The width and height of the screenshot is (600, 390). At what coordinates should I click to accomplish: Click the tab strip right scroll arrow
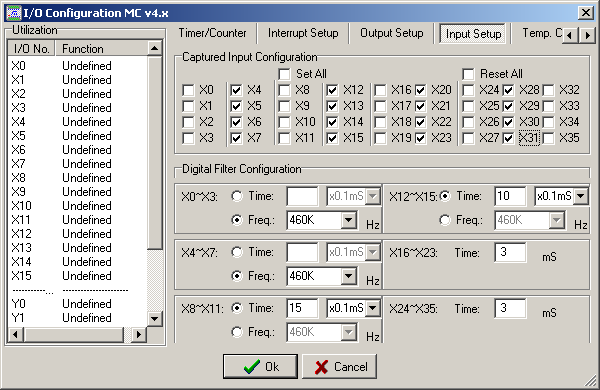(x=587, y=36)
